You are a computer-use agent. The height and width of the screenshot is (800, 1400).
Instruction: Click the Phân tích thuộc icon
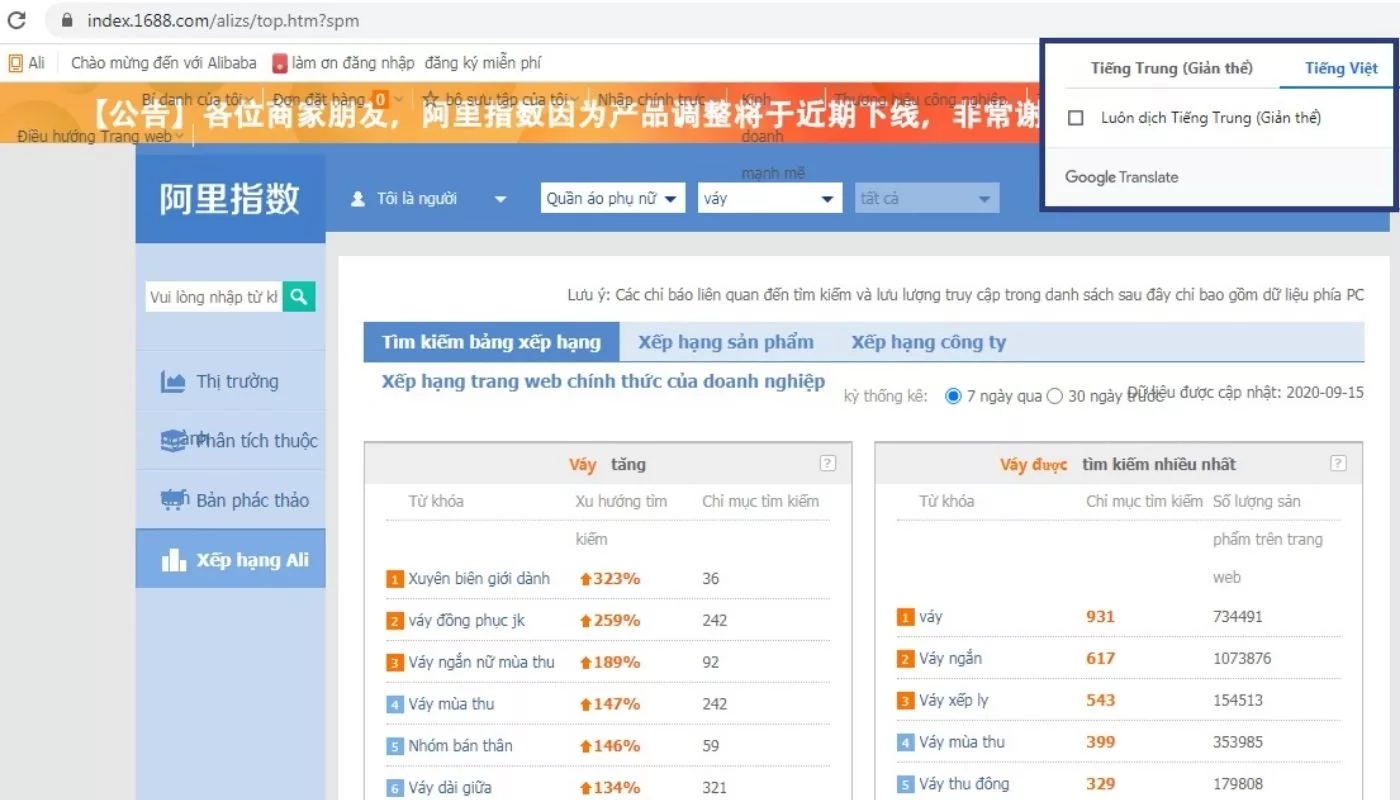(174, 440)
